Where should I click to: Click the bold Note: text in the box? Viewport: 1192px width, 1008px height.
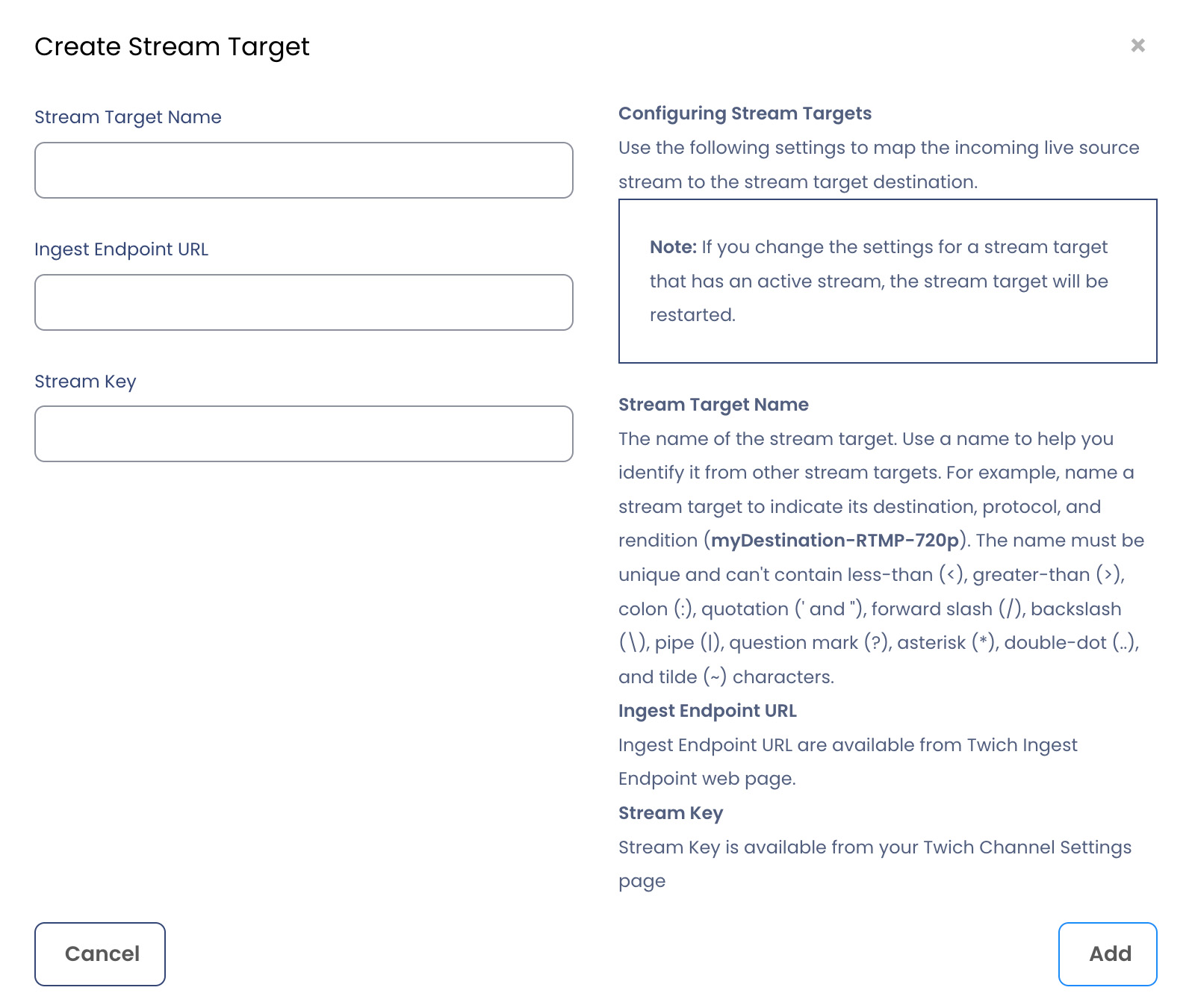point(673,247)
